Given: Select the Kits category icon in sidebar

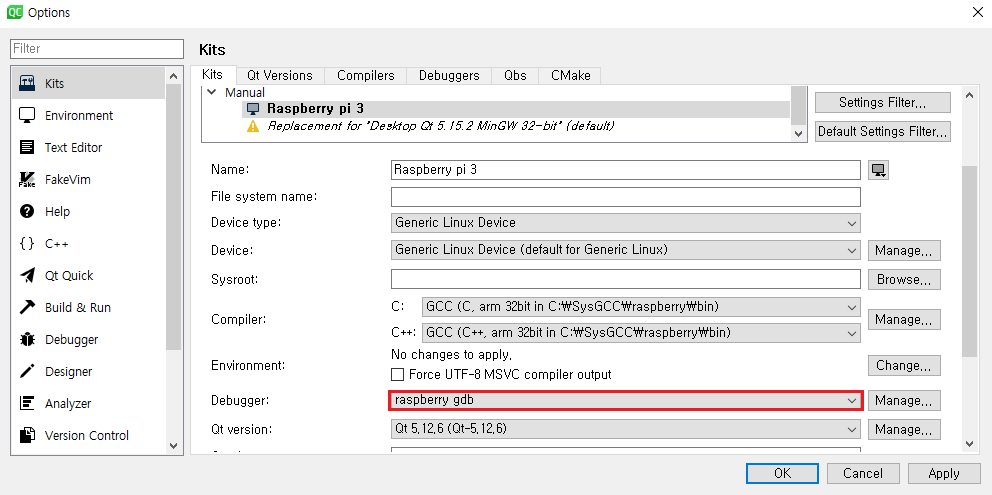Looking at the screenshot, I should pos(27,83).
